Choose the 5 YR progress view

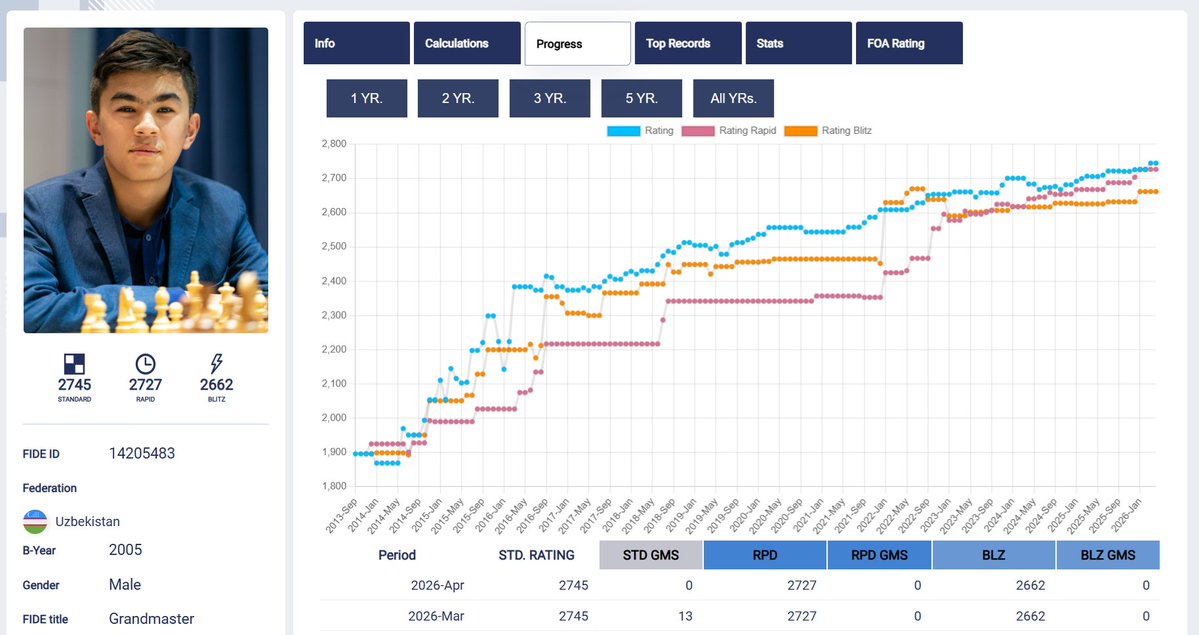pyautogui.click(x=641, y=98)
